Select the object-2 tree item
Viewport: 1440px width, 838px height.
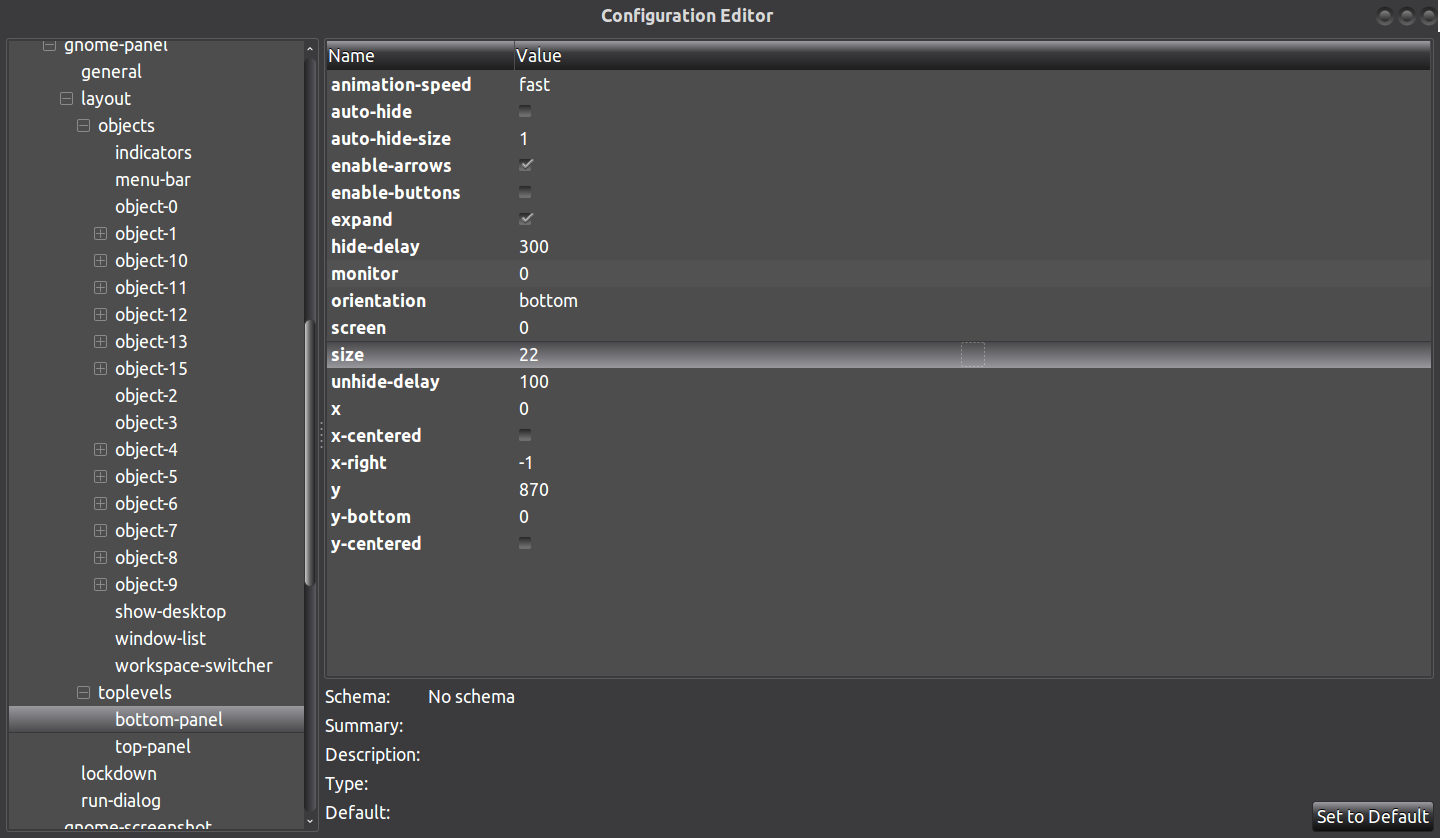pyautogui.click(x=146, y=396)
